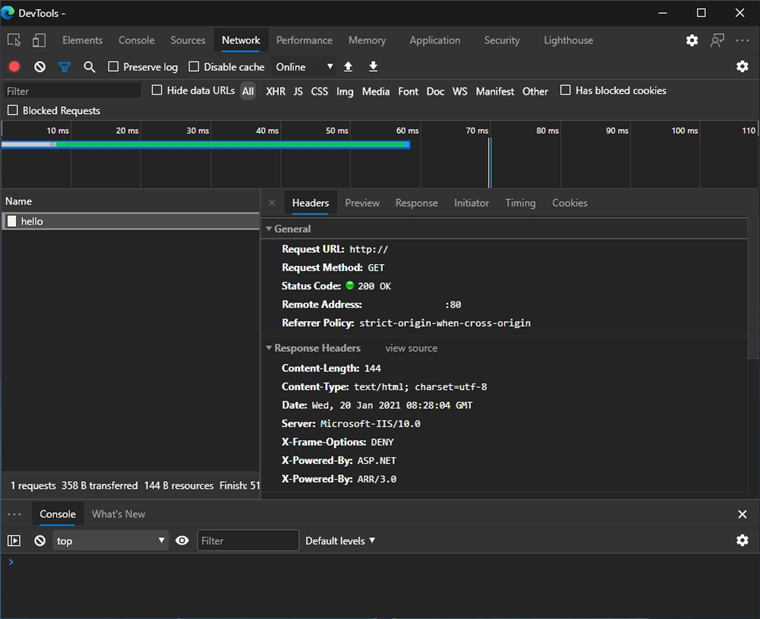This screenshot has height=619, width=760.
Task: Select the All request type filter
Action: click(248, 91)
